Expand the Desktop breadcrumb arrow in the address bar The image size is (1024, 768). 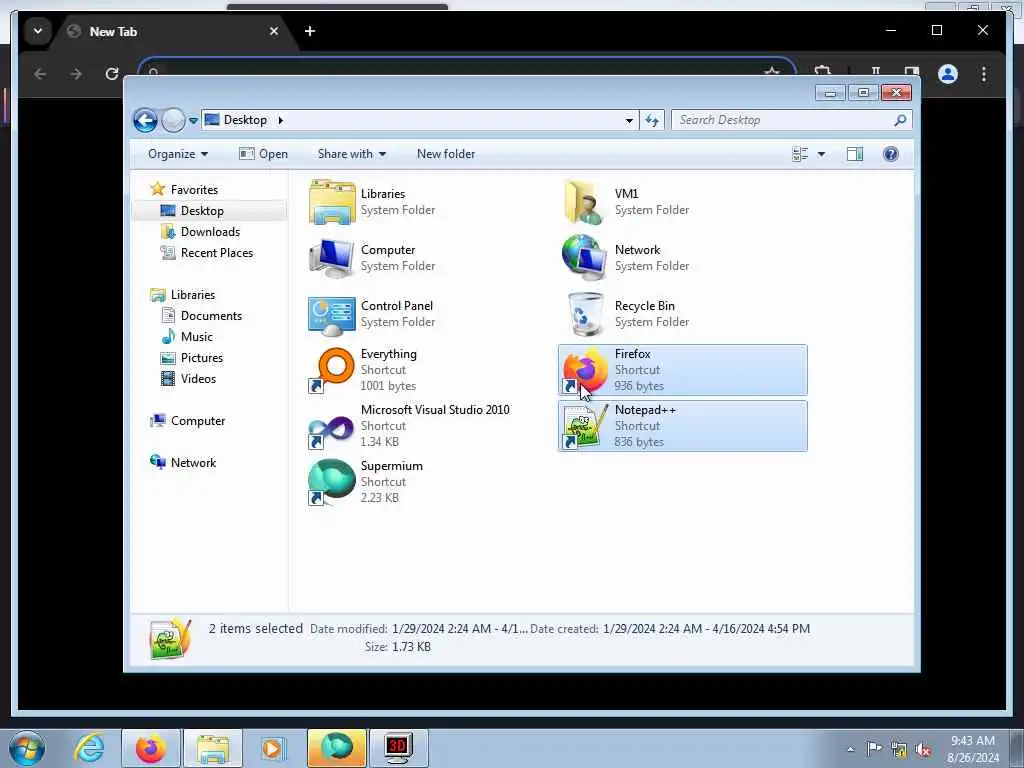[x=281, y=120]
